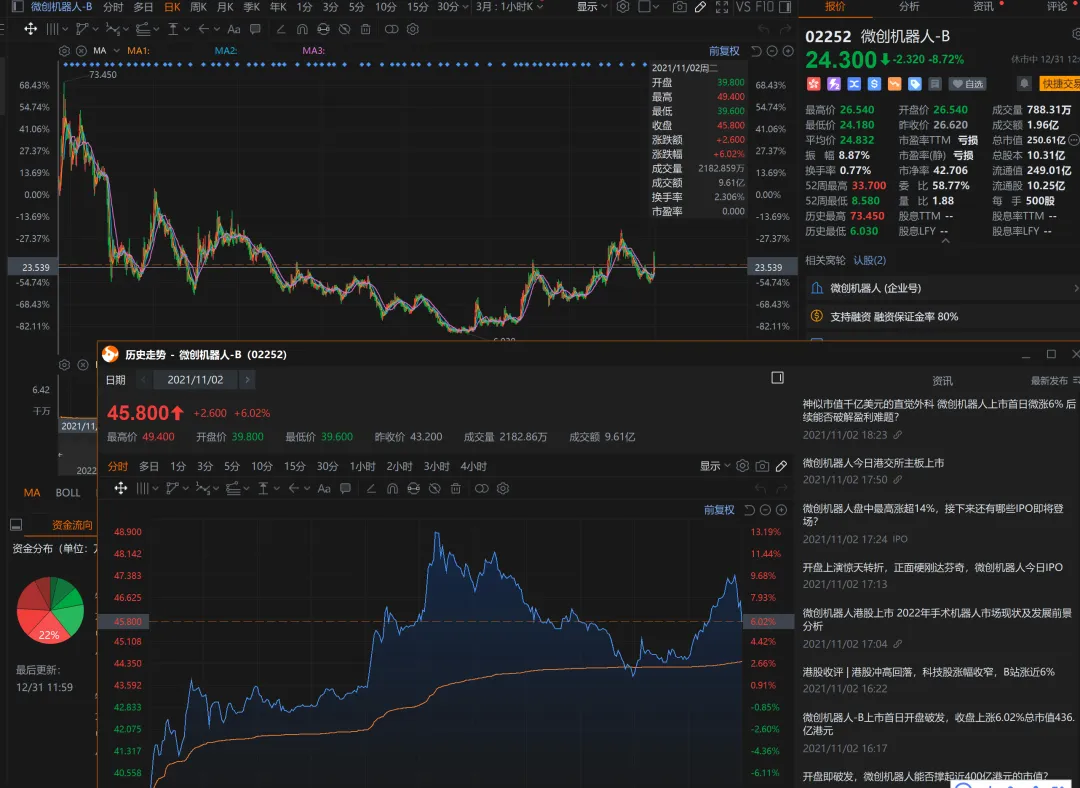
Task: Open drawing settings gear in main chart toolbar
Action: click(413, 29)
